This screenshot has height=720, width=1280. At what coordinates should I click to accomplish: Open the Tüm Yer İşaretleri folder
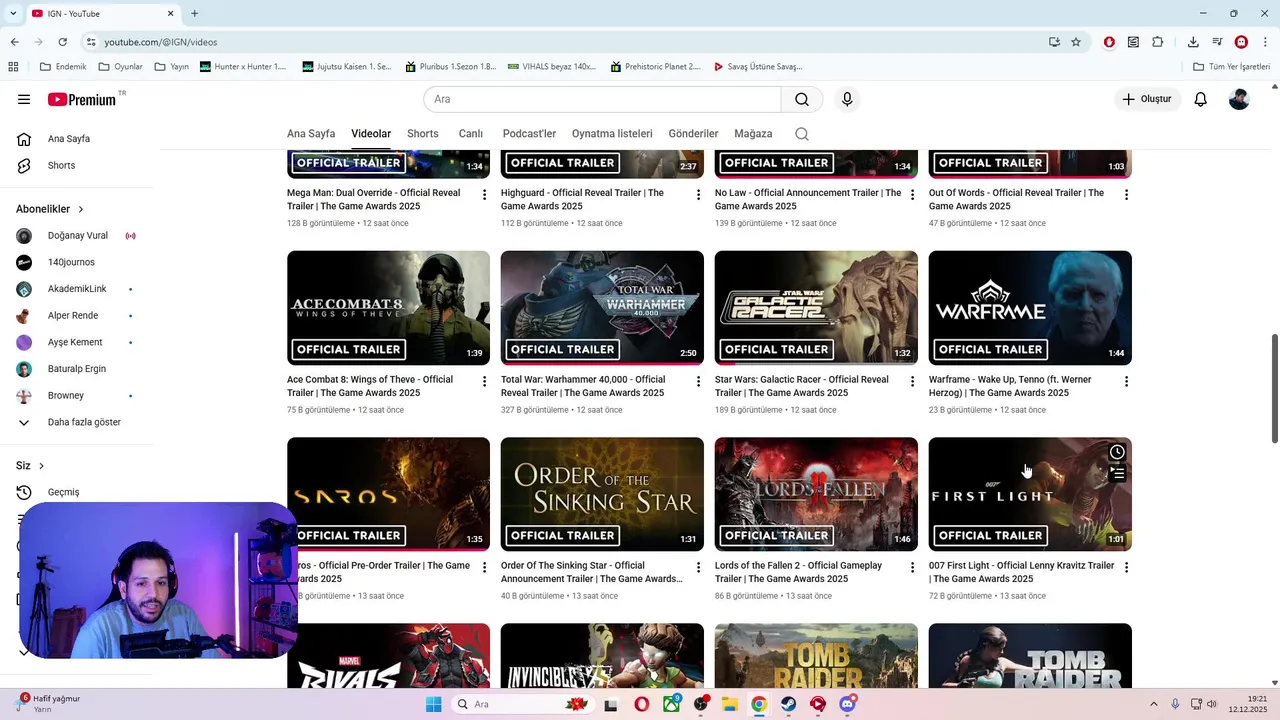(1232, 67)
